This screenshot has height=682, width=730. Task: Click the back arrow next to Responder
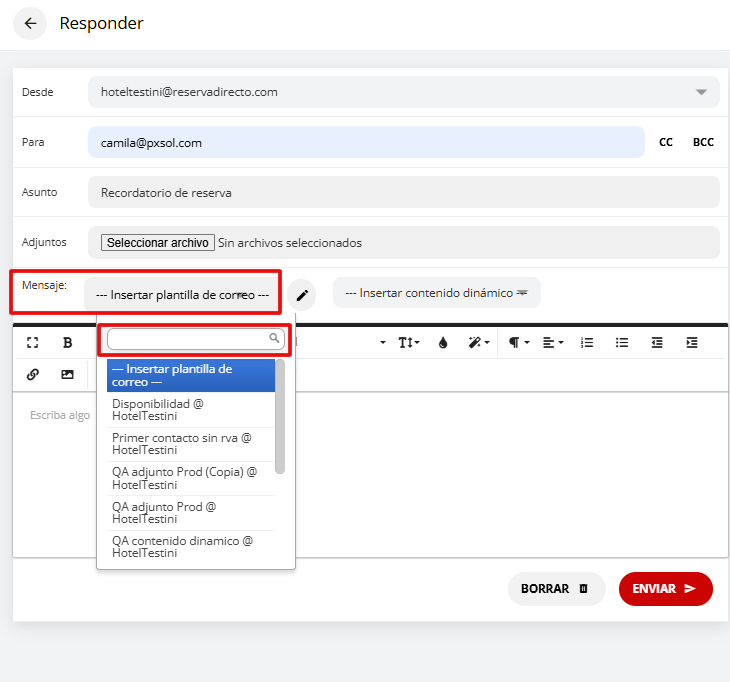30,24
